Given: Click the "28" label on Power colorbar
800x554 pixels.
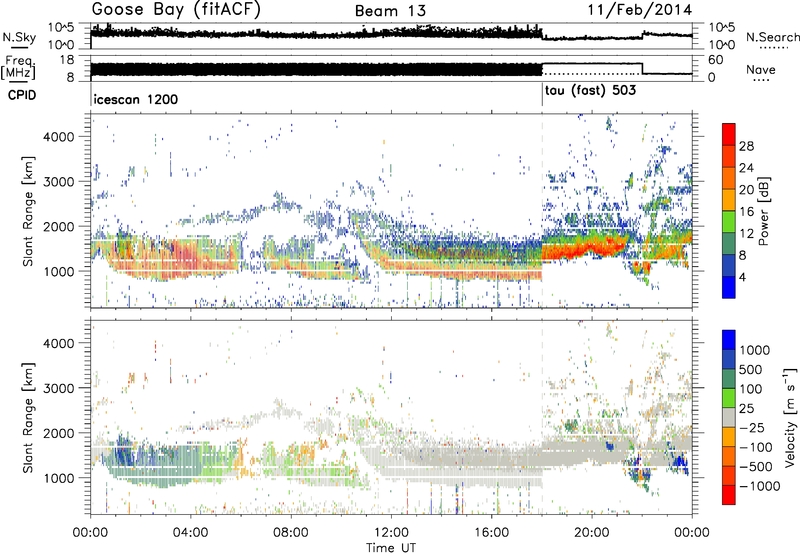Looking at the screenshot, I should [746, 146].
